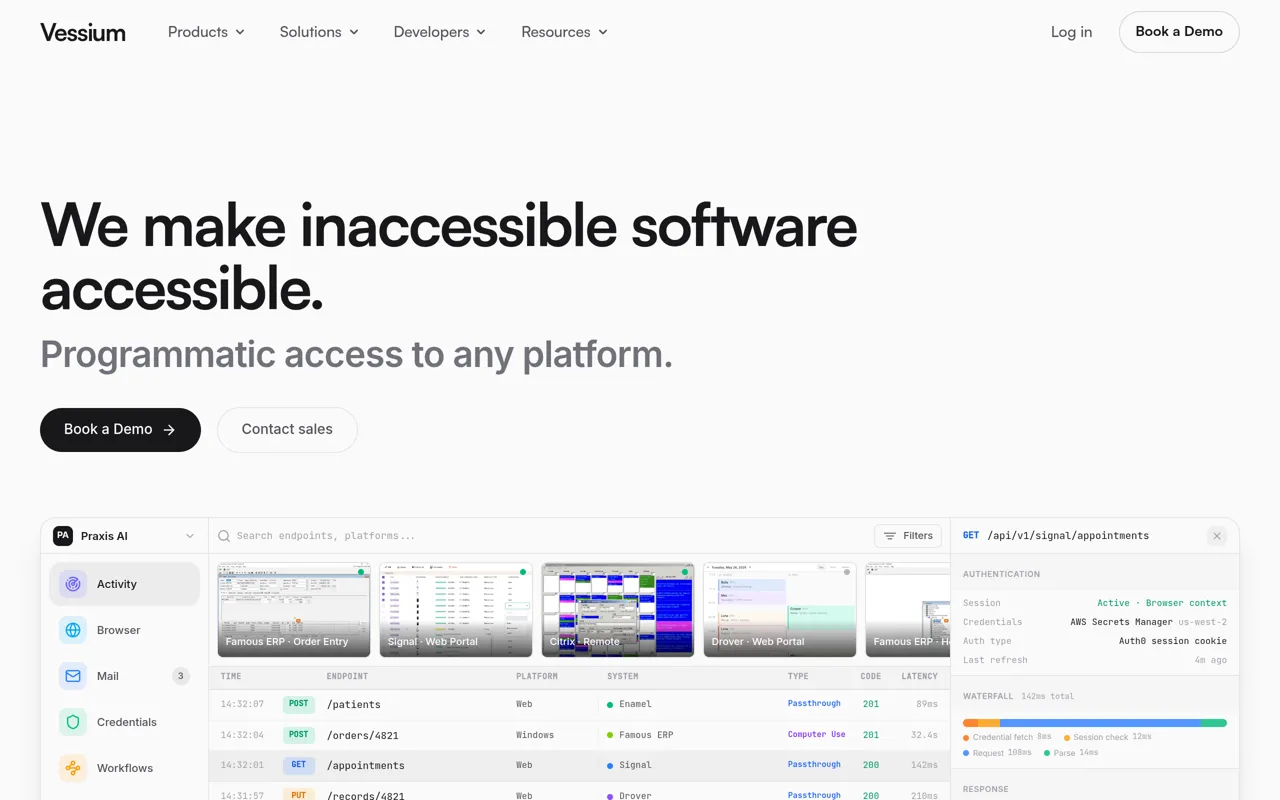Click the LATENCY column header
The image size is (1280, 800).
coord(920,677)
